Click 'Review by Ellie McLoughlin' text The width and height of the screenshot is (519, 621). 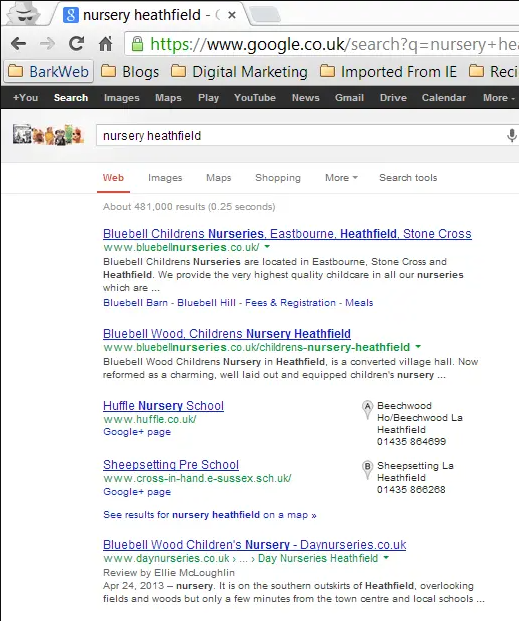tap(169, 573)
